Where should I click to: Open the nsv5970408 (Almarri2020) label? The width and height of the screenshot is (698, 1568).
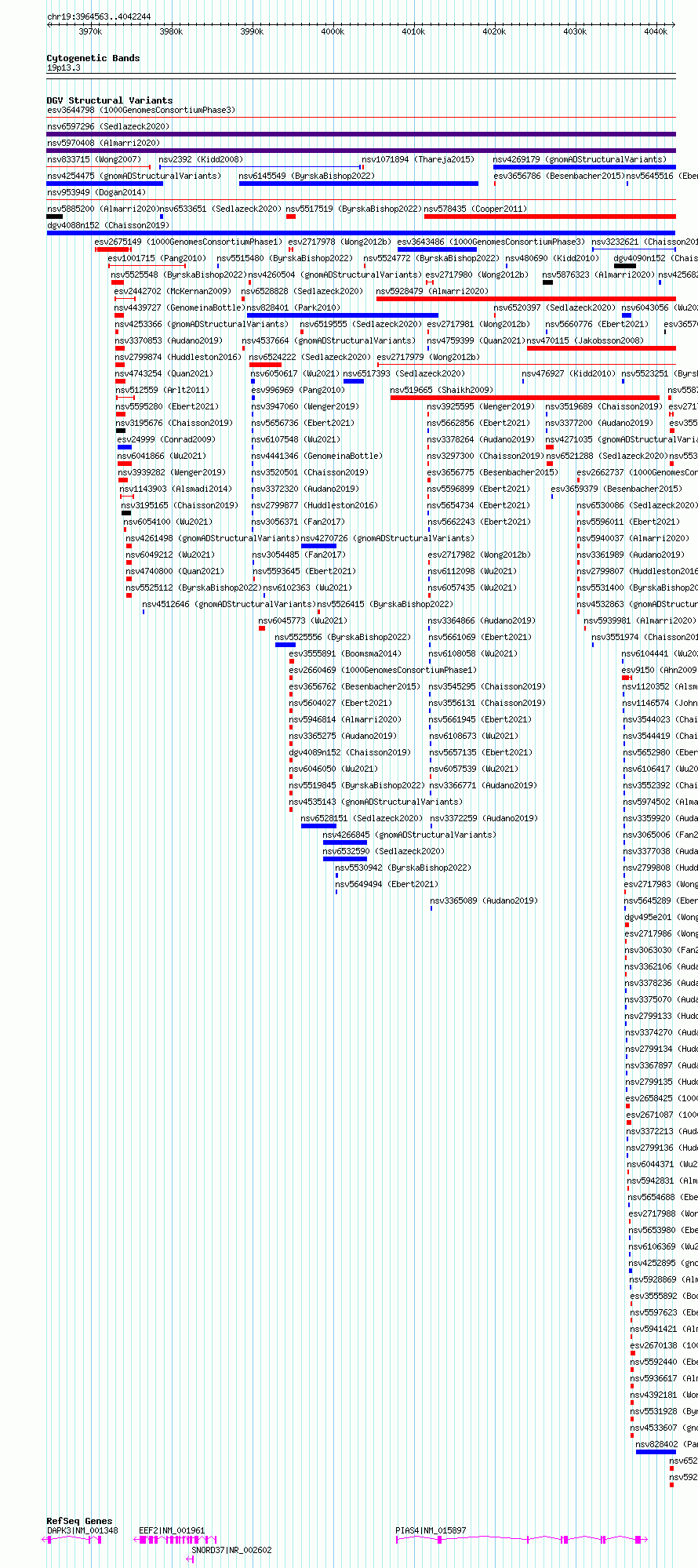point(104,143)
